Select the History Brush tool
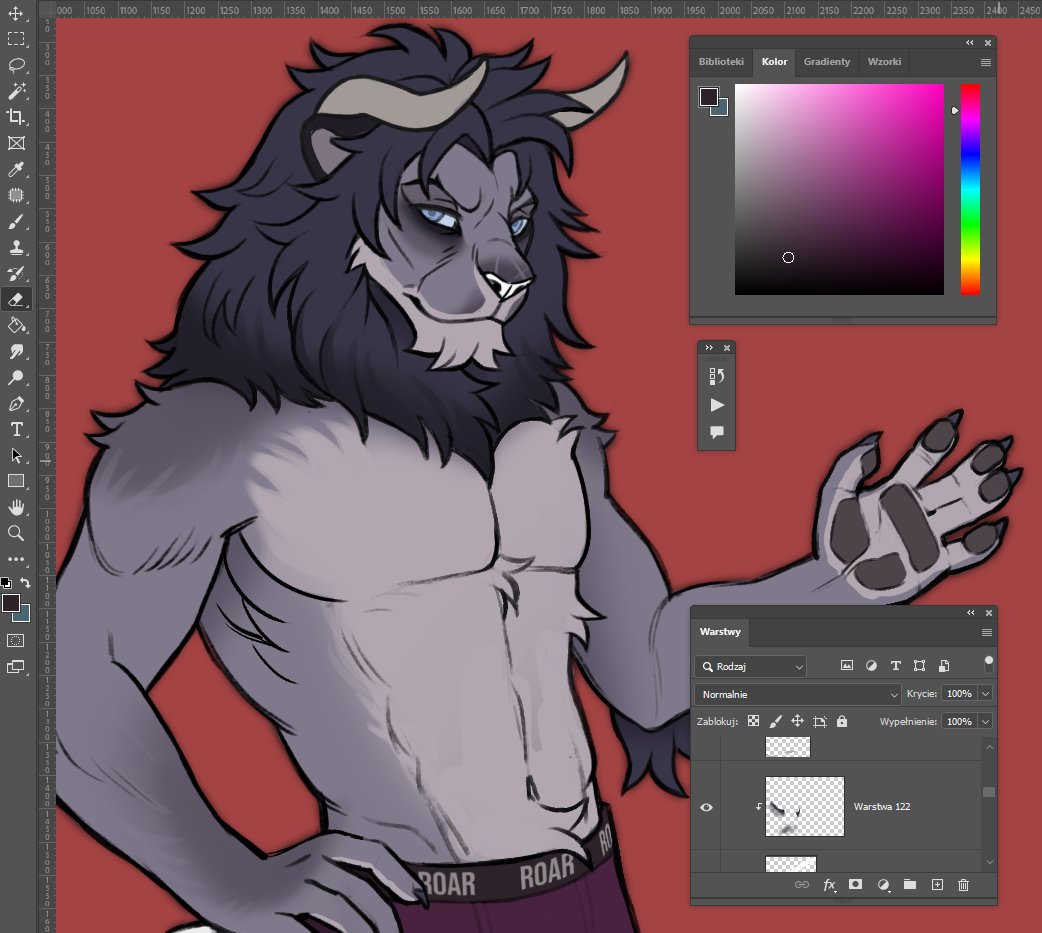Screen dimensions: 1042x933 tap(16, 273)
